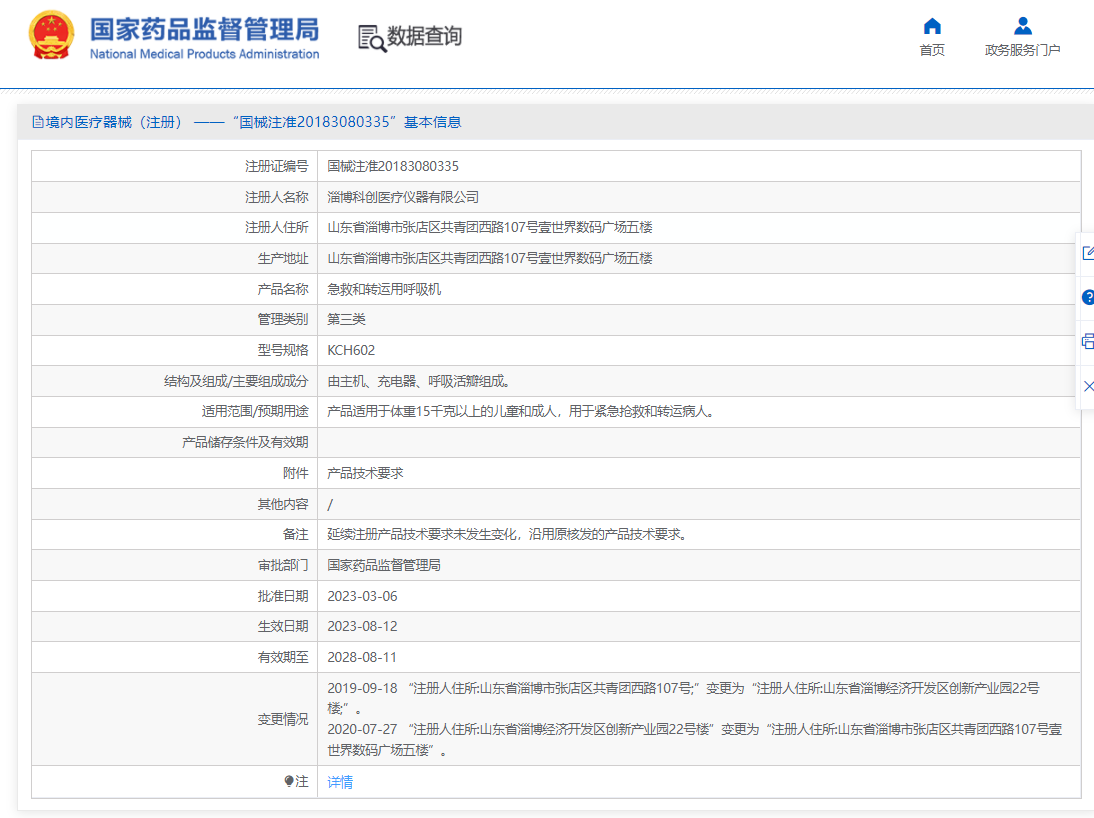Click the edit feedback icon on right sidebar
This screenshot has width=1094, height=818.
point(1088,253)
